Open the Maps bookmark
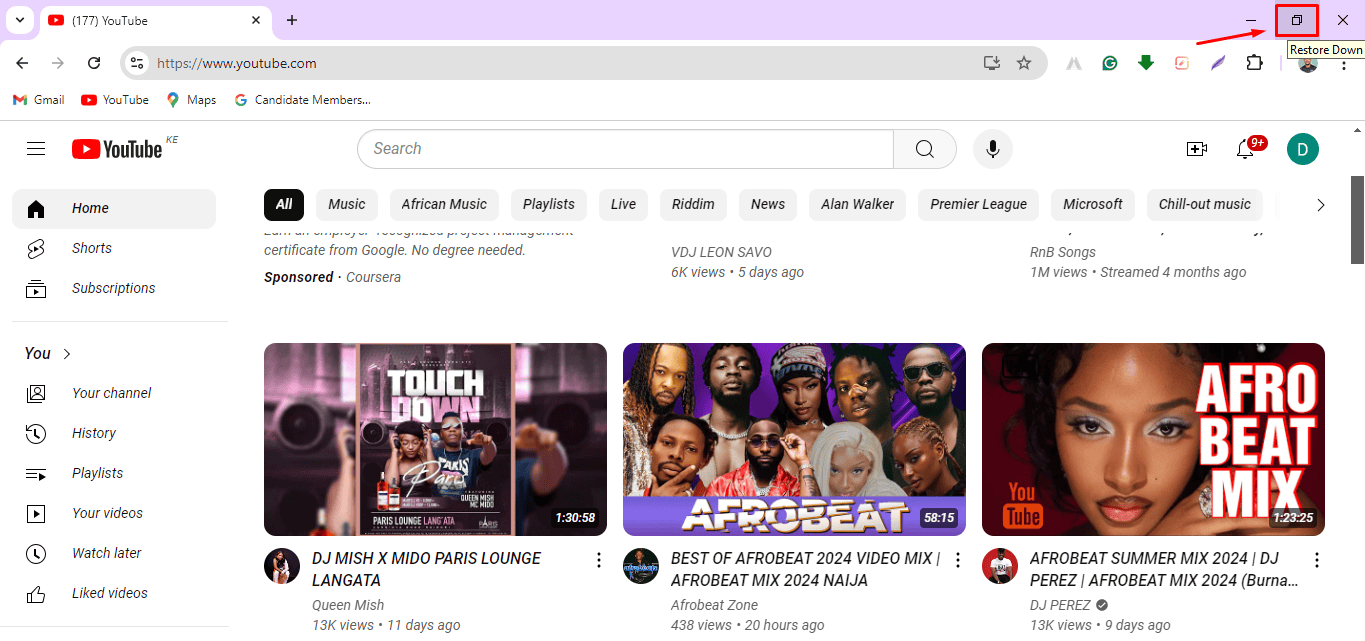1365x641 pixels. (191, 100)
